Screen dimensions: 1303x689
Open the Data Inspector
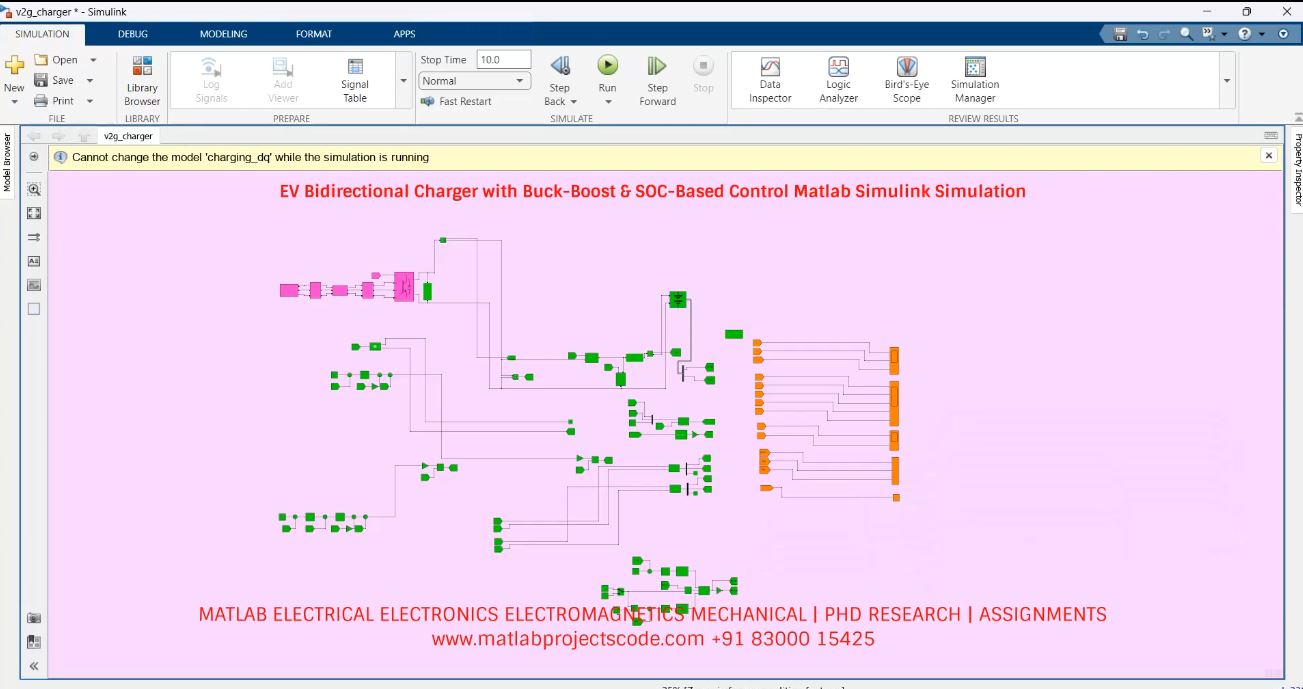click(770, 80)
